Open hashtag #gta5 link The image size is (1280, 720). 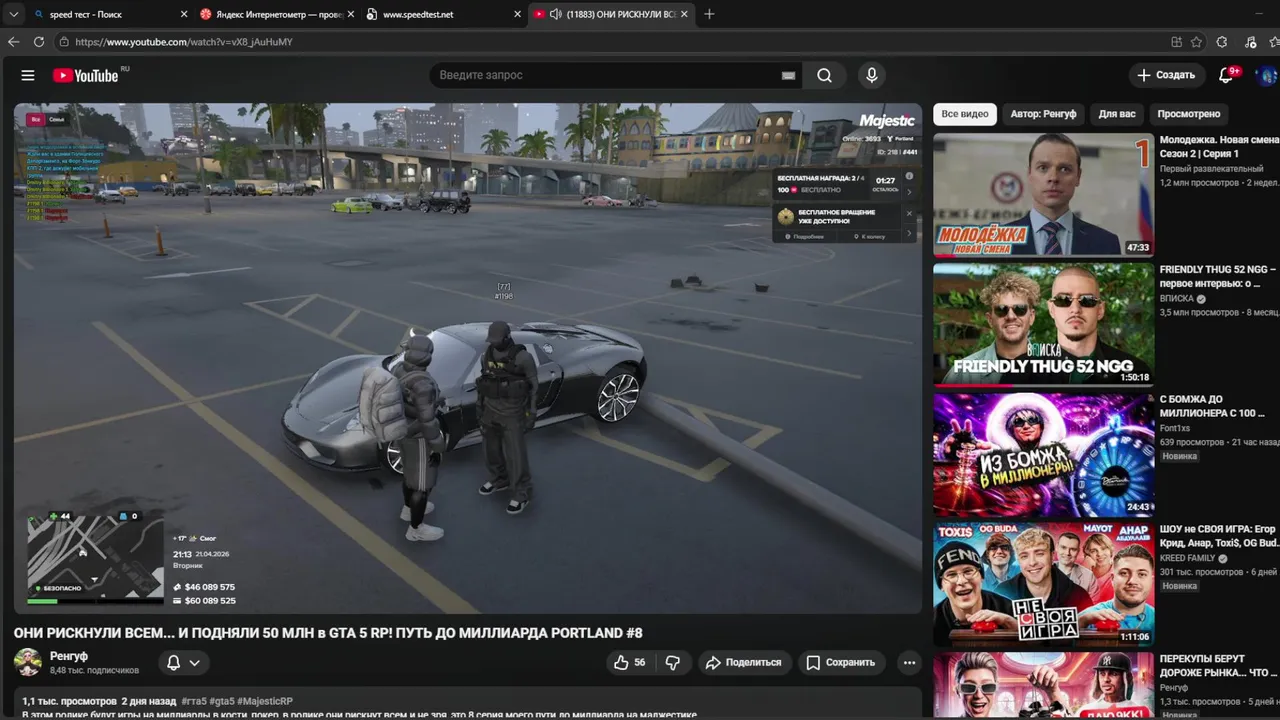222,701
